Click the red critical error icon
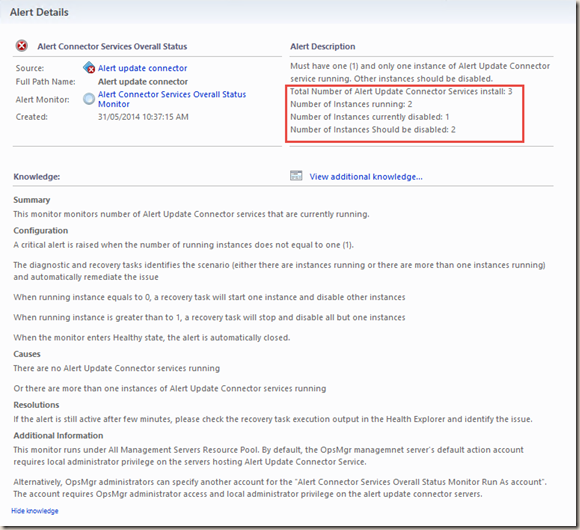580x530 pixels. [22, 46]
